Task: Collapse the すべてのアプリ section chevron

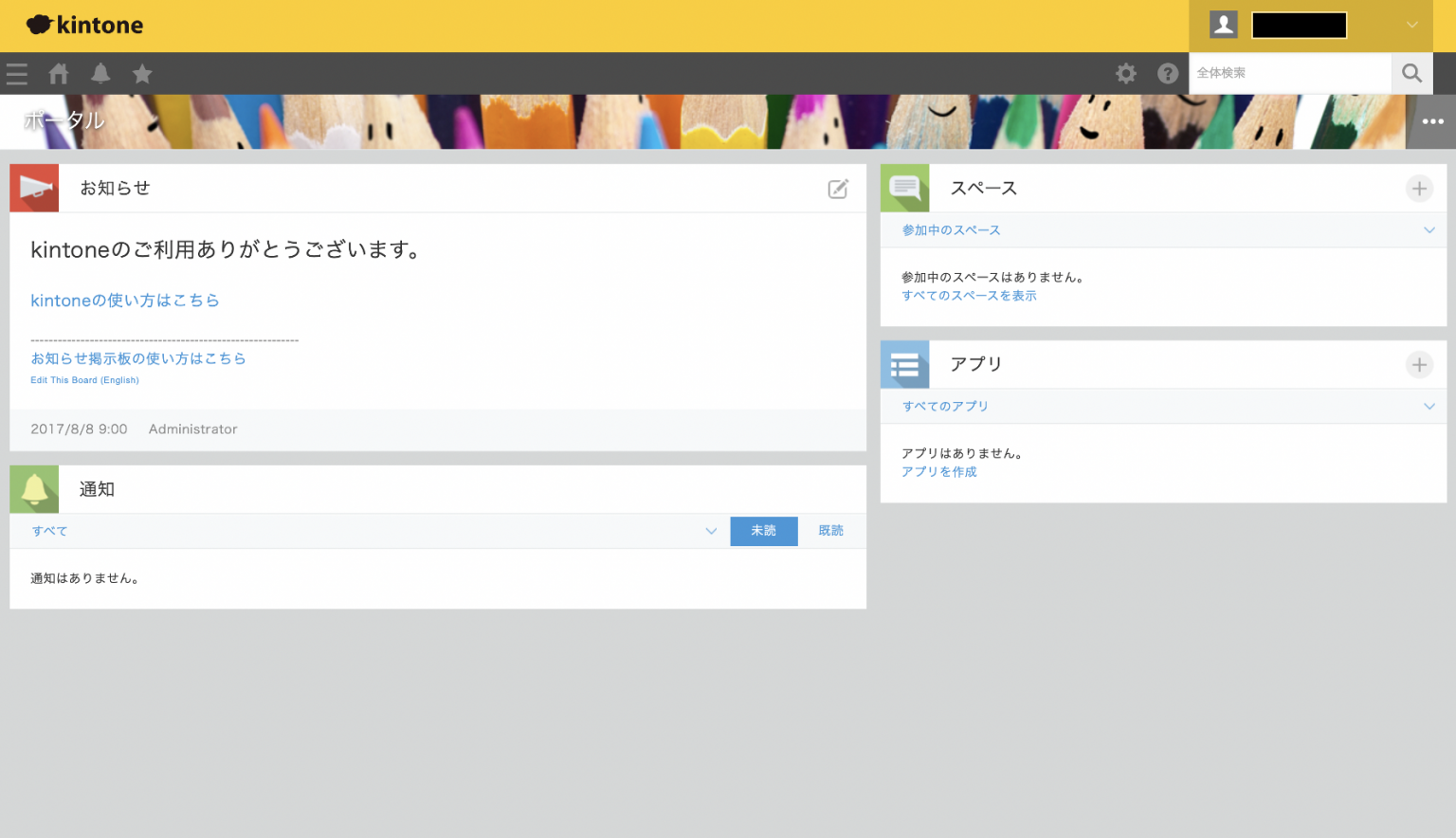Action: pyautogui.click(x=1430, y=406)
